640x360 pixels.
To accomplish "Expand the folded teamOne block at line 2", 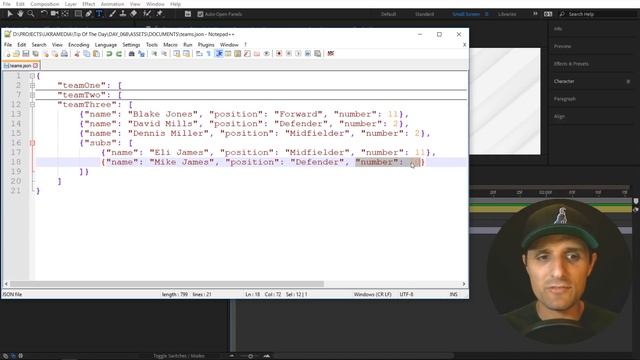I will click(32, 85).
